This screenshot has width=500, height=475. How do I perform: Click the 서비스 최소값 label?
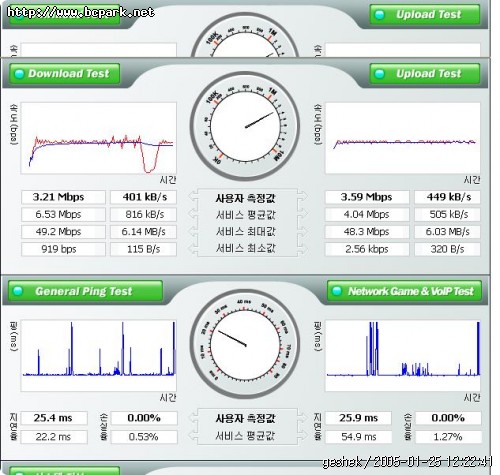(246, 248)
